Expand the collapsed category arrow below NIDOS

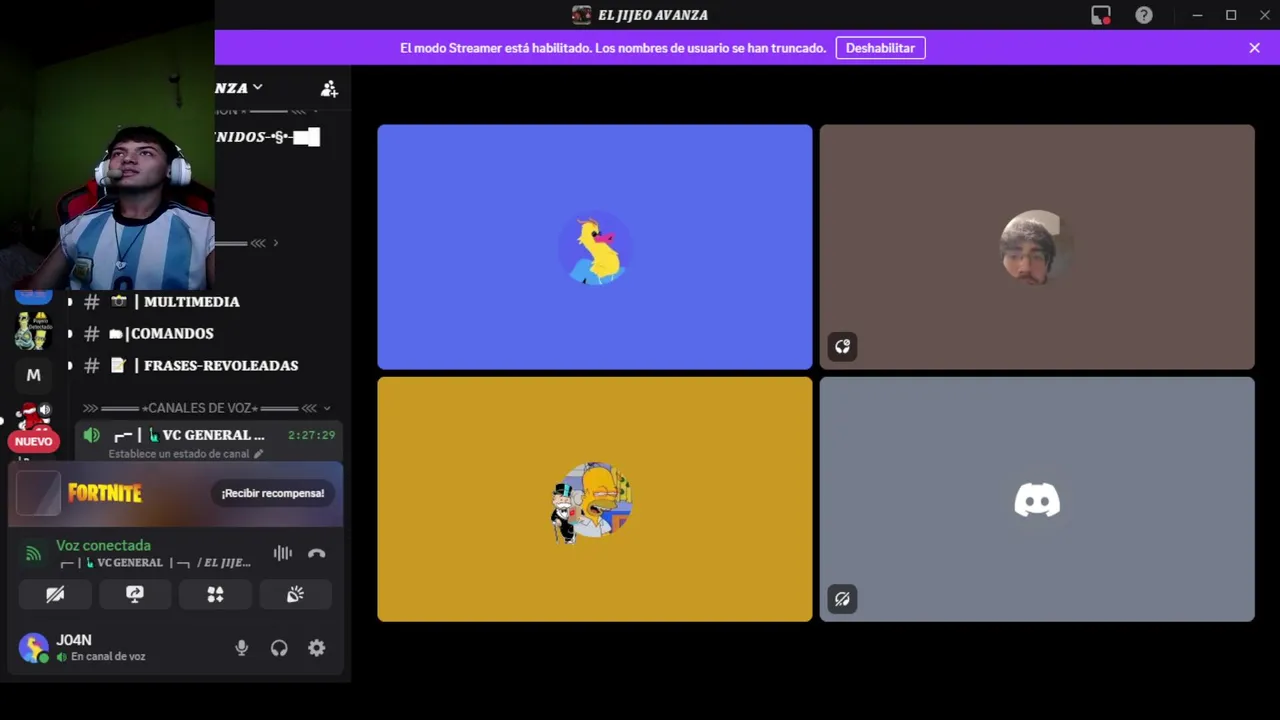tap(275, 243)
